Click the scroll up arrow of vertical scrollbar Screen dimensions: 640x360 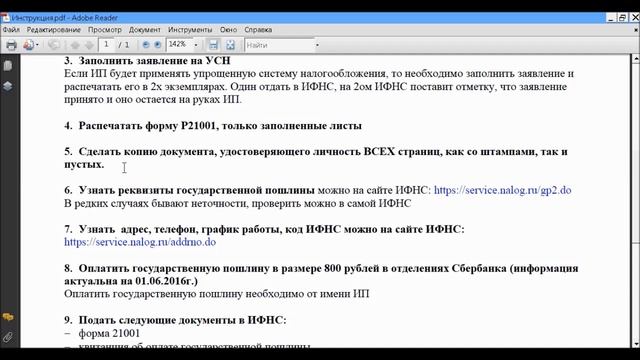point(636,60)
